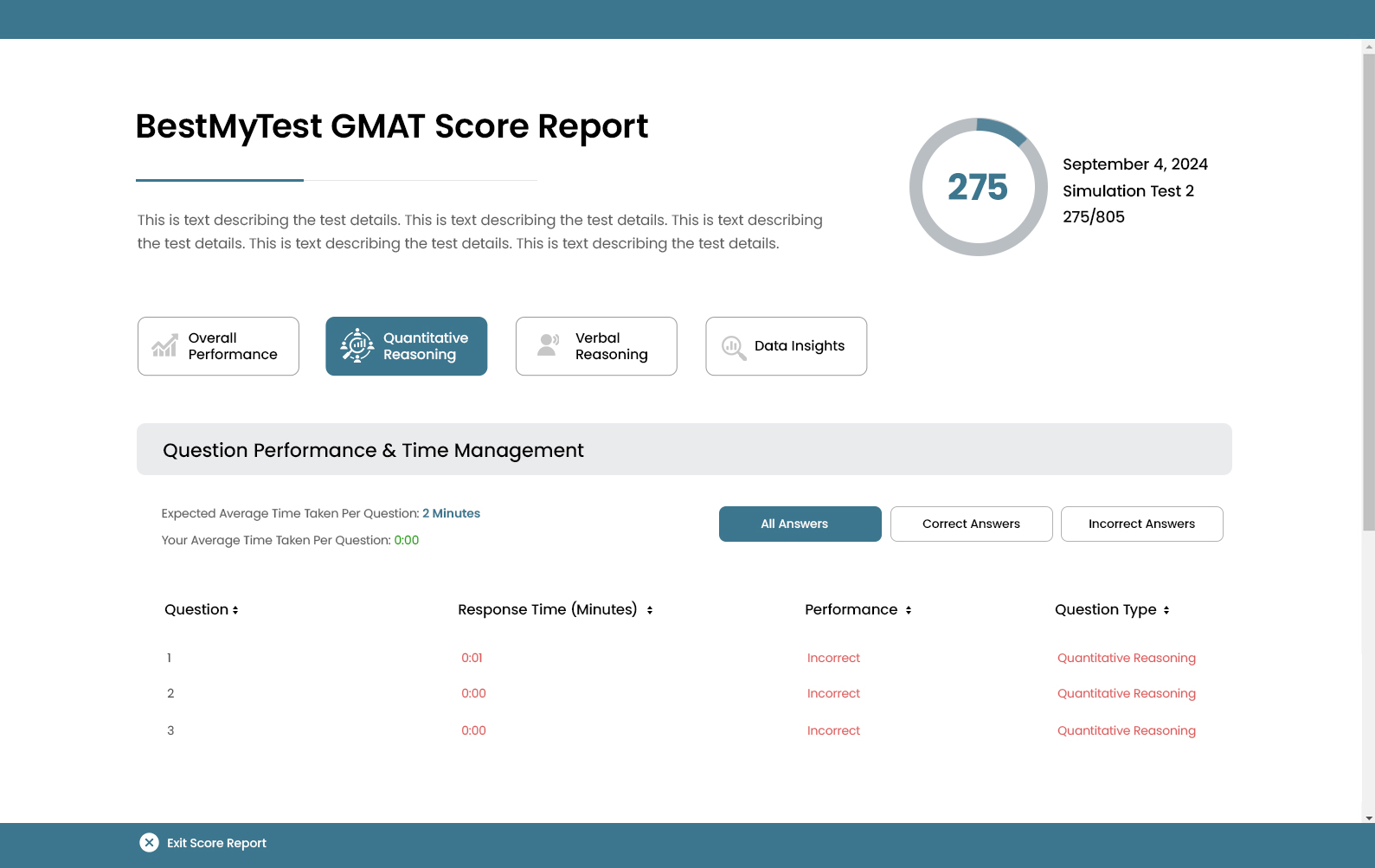Click the Overall Performance chart icon
Image resolution: width=1375 pixels, height=868 pixels.
[x=164, y=346]
